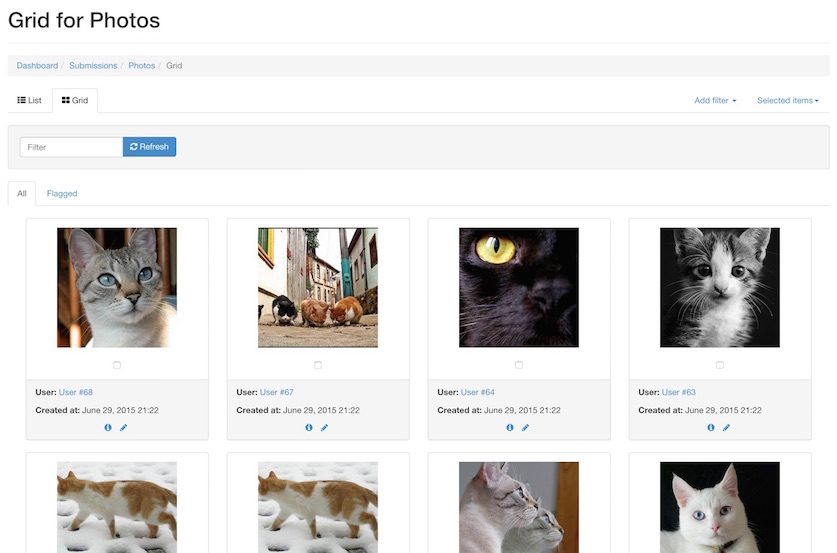Viewport: 837px width, 553px height.
Task: Click the Grid breadcrumb text
Action: coord(174,66)
